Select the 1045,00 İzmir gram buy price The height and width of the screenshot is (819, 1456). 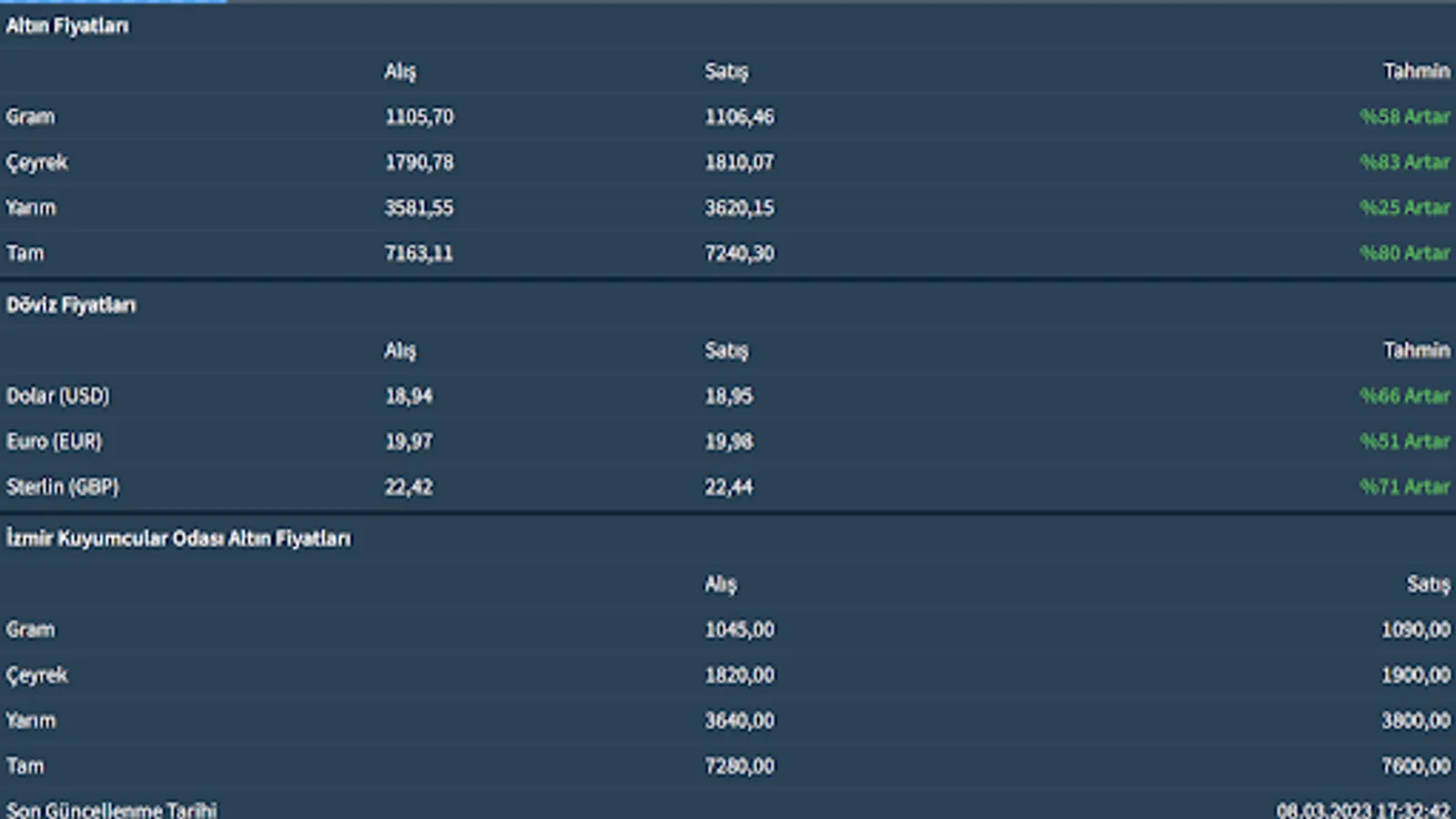[739, 630]
